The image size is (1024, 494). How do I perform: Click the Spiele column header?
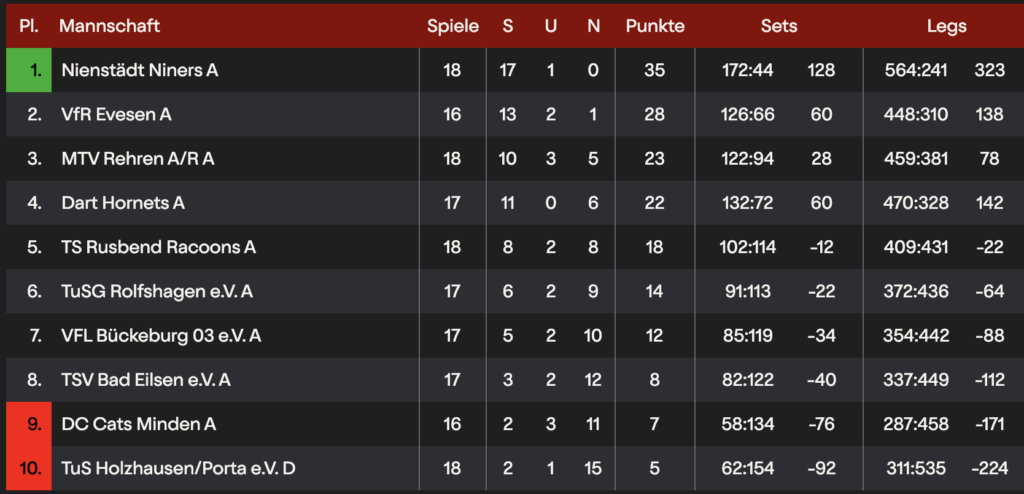[453, 26]
